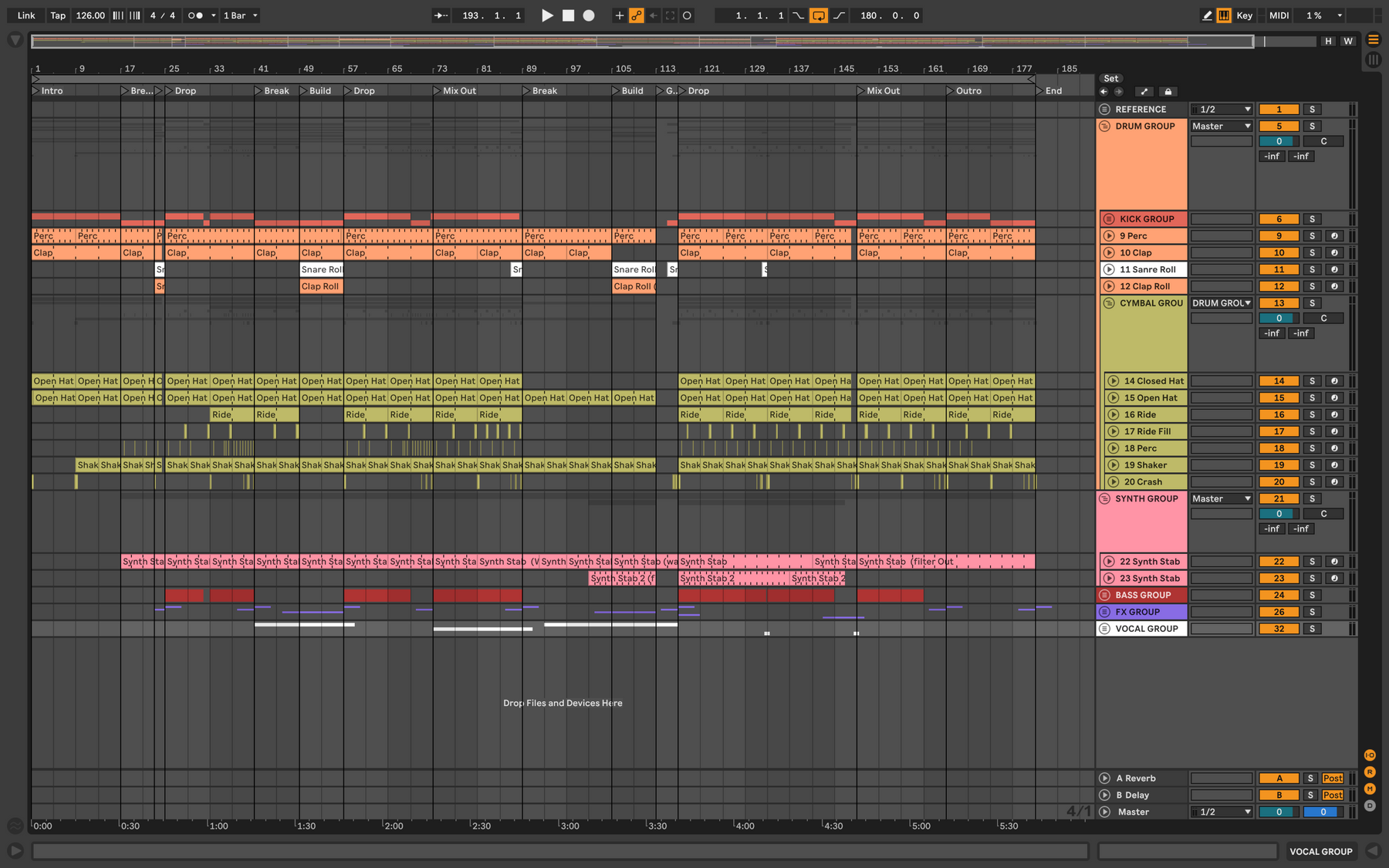Collapse the DRUM GROUP track
Screen dimensions: 1389x868
(x=1105, y=127)
